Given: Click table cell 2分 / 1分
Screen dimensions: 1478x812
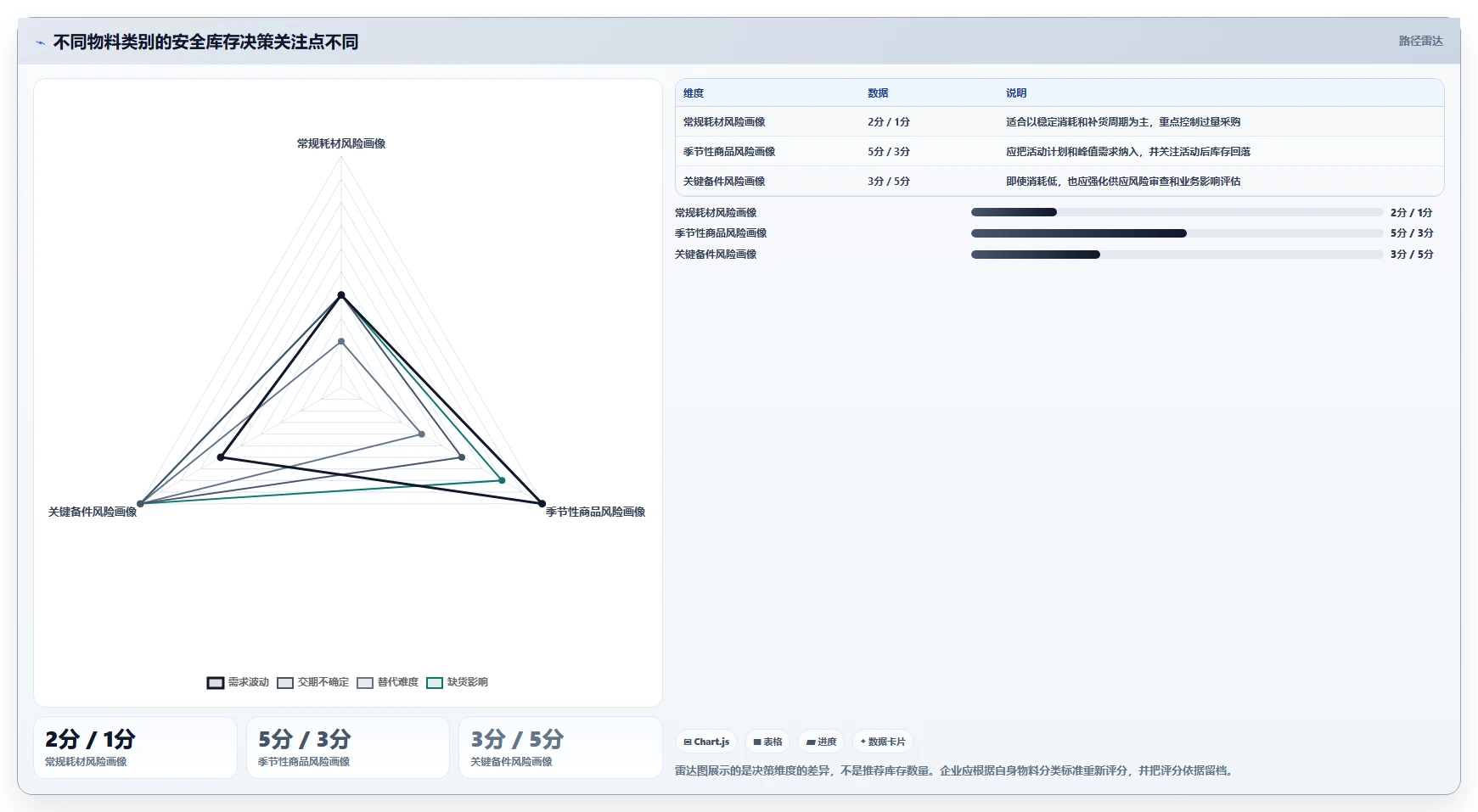Looking at the screenshot, I should pos(889,122).
